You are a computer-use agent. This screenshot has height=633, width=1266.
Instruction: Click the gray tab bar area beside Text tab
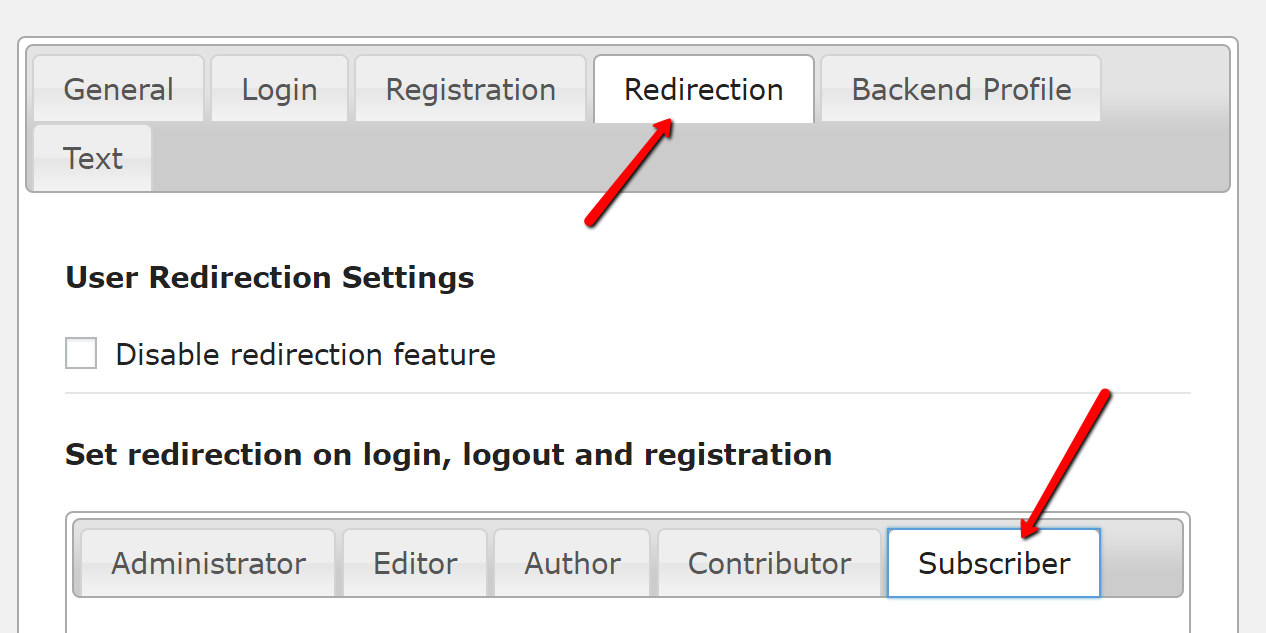click(688, 158)
